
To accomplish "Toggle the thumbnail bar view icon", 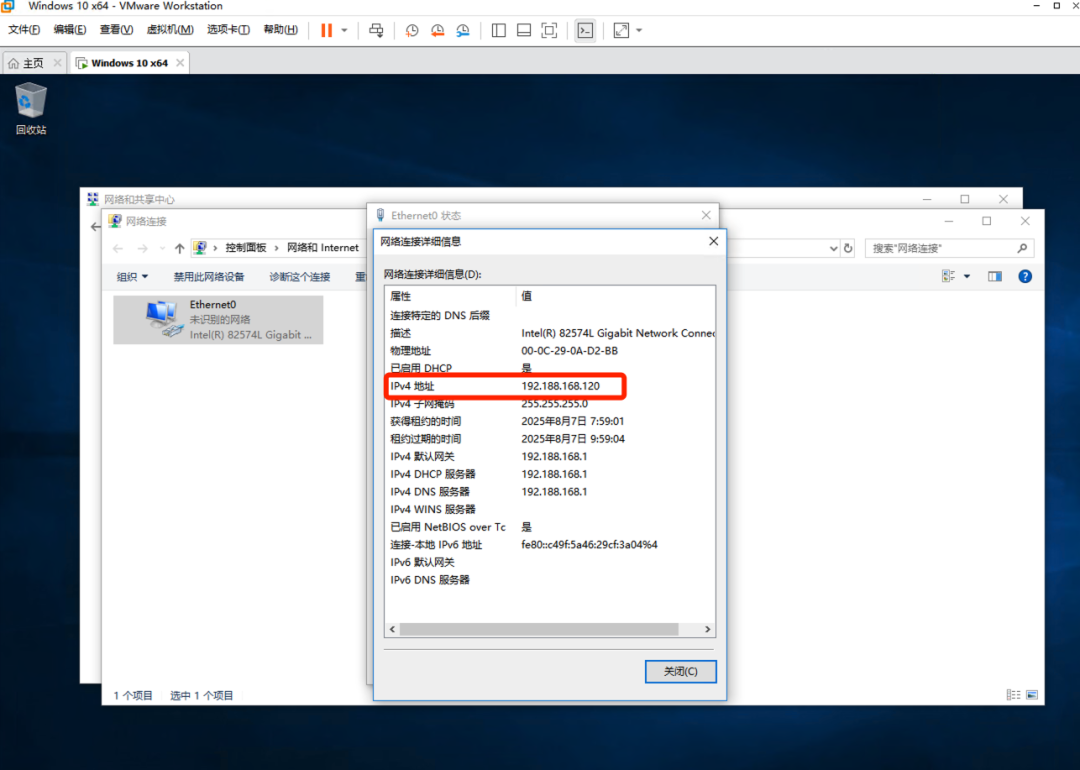I will [524, 30].
